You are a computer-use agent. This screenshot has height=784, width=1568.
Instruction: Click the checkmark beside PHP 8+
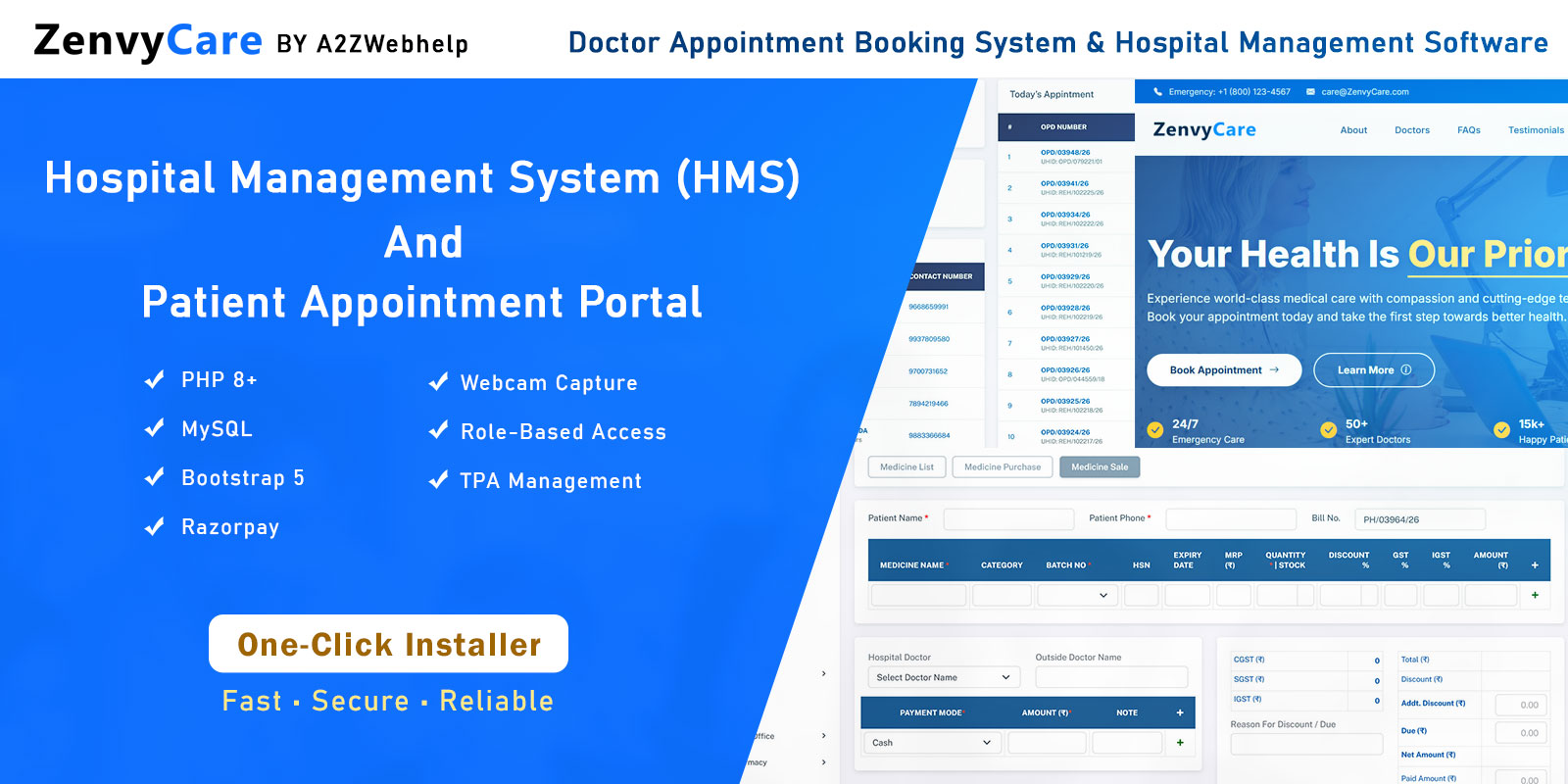tap(154, 379)
